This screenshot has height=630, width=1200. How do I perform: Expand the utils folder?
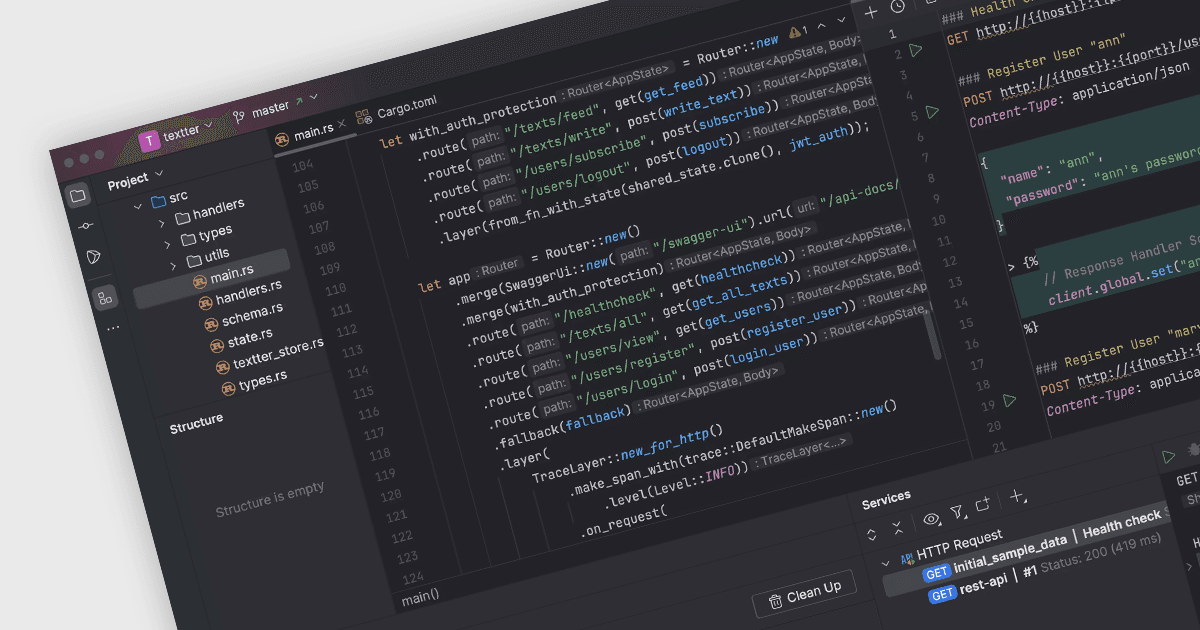click(172, 265)
